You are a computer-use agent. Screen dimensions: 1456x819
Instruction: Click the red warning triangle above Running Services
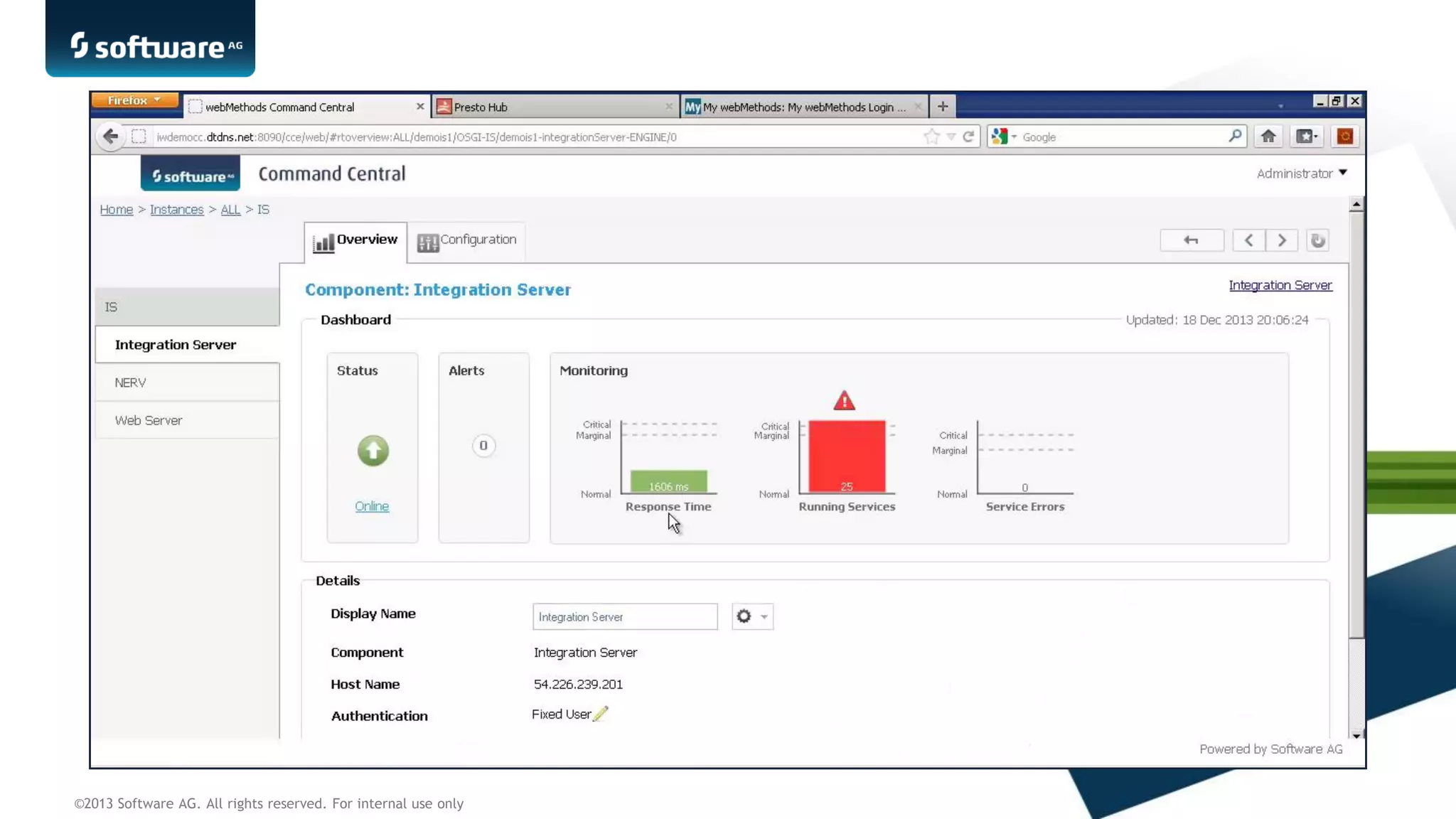(844, 401)
